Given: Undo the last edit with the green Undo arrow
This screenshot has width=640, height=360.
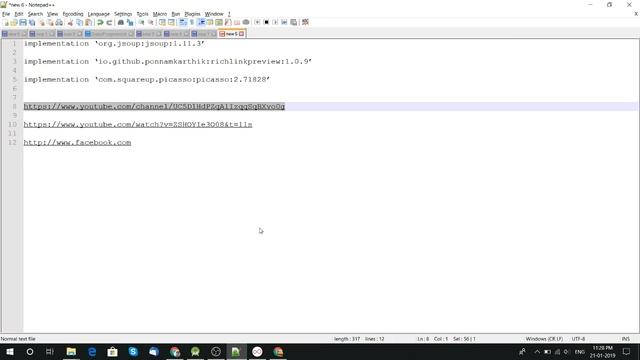Looking at the screenshot, I should tap(100, 22).
